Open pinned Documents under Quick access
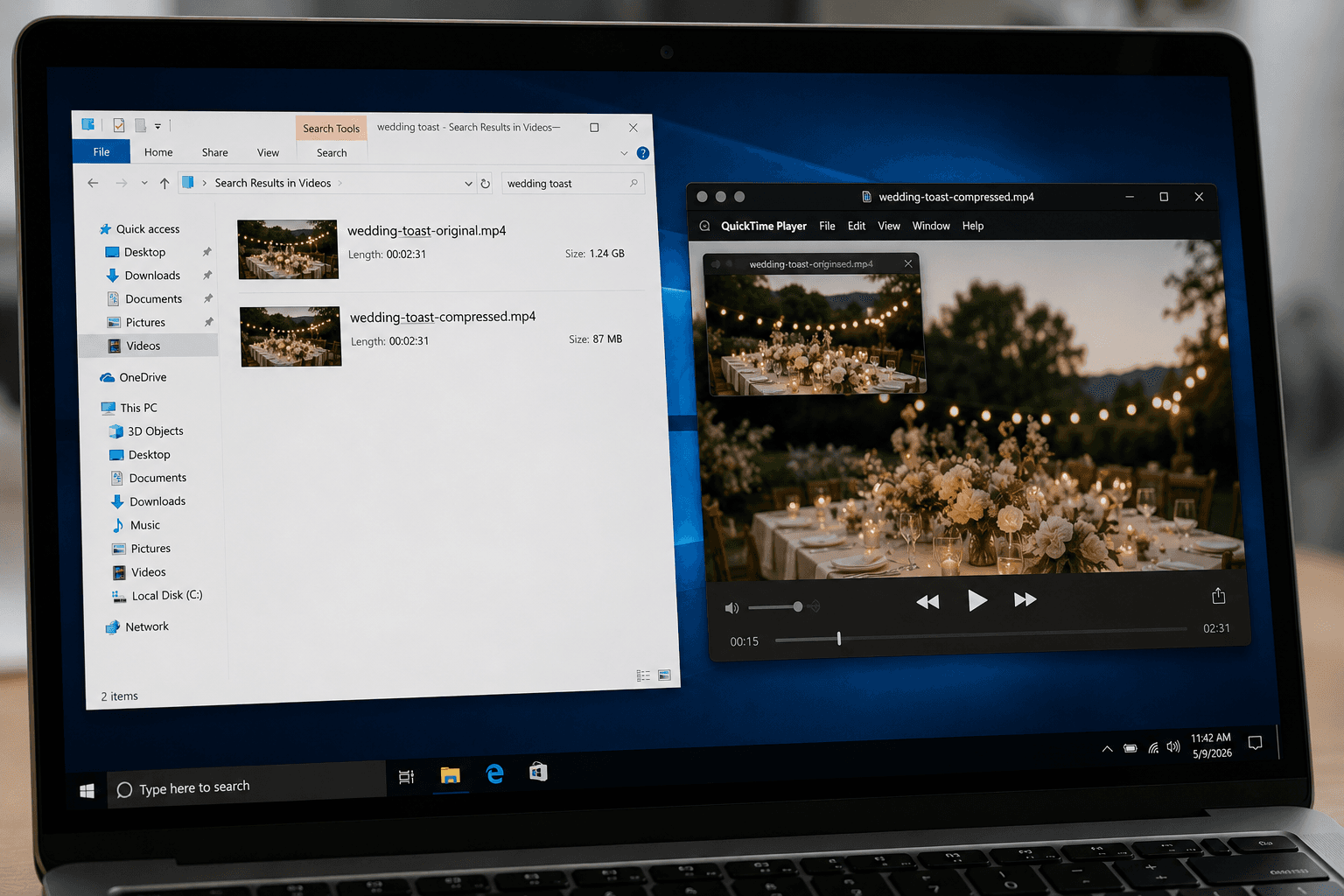 153,298
